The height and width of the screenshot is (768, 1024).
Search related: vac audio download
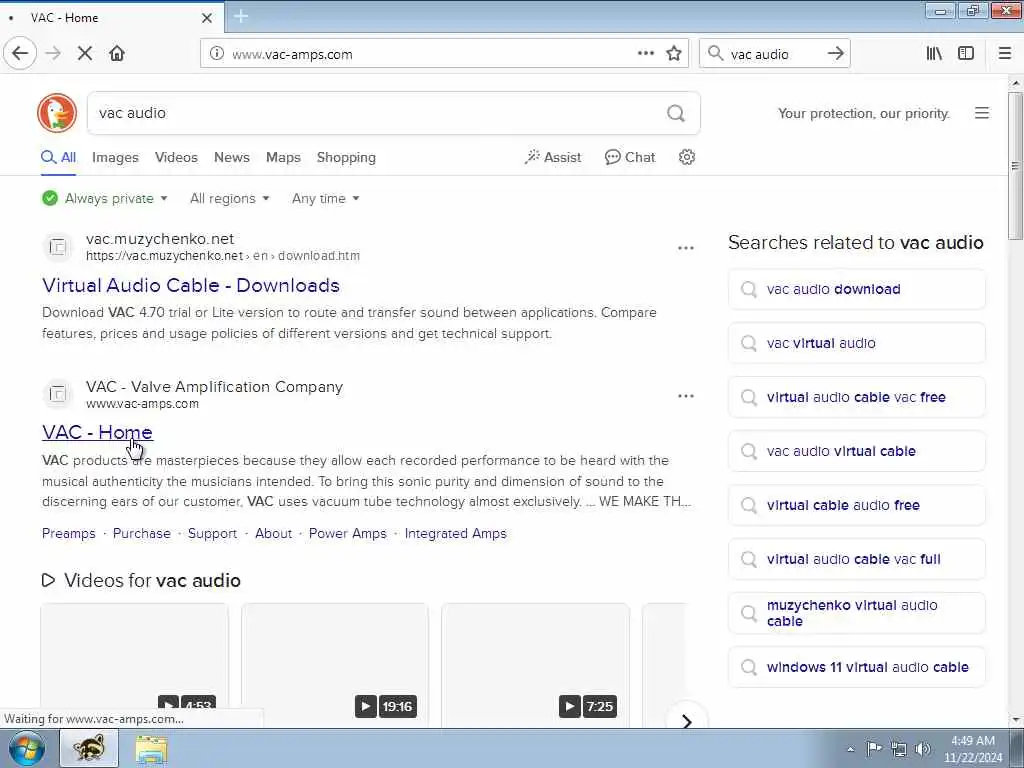click(x=856, y=289)
